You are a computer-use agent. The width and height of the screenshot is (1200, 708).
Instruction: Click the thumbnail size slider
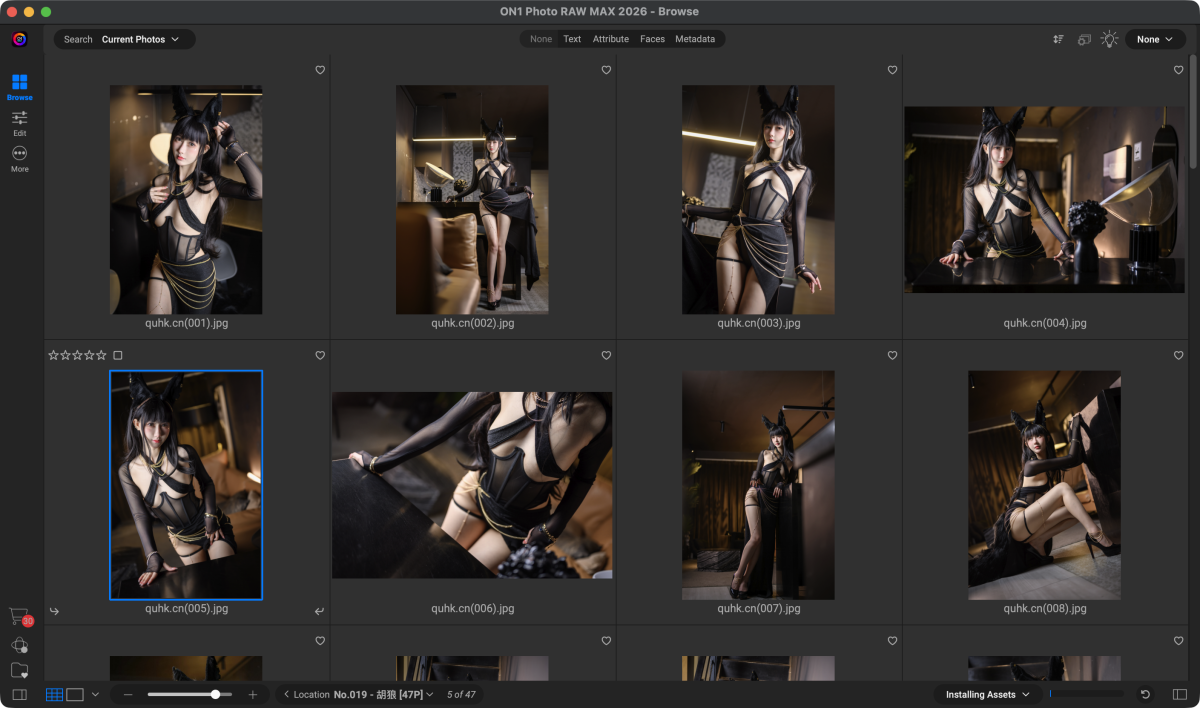click(190, 694)
